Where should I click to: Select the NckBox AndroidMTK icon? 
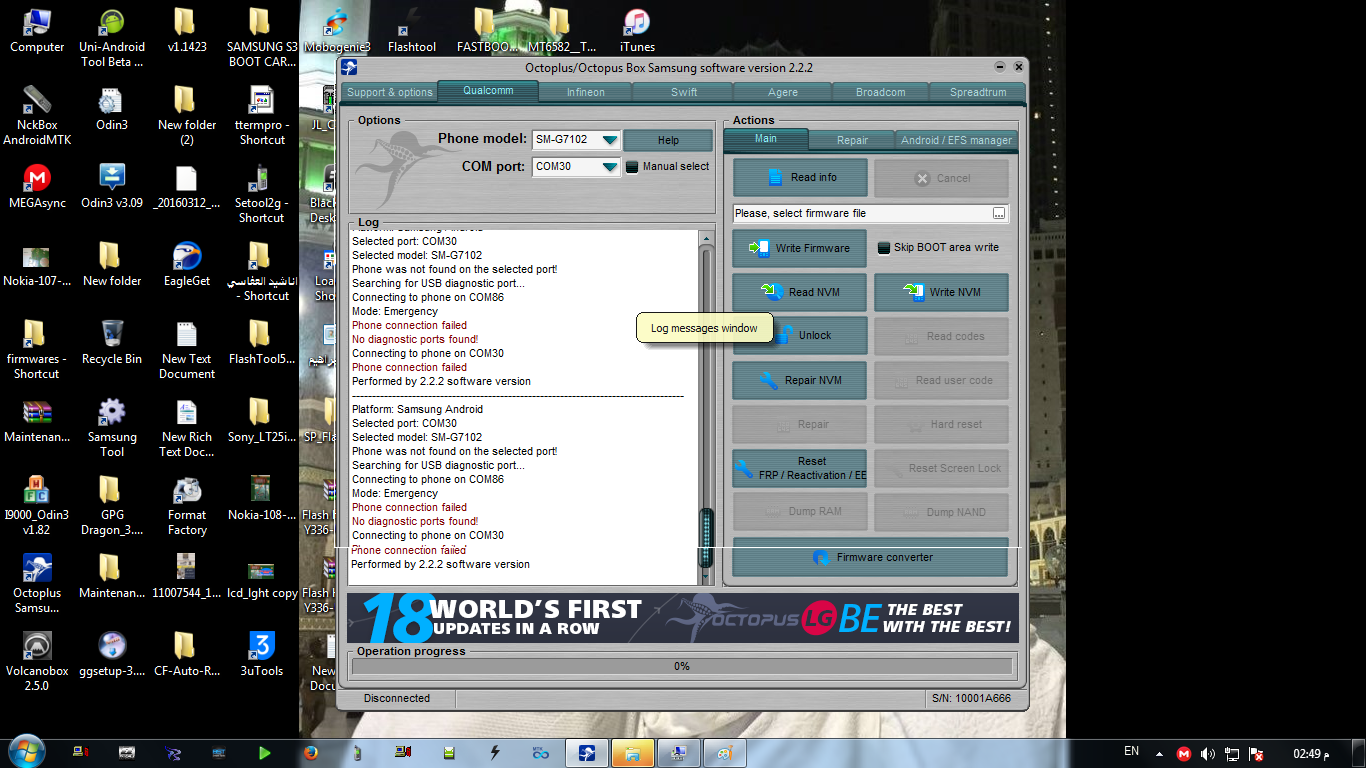tap(37, 116)
